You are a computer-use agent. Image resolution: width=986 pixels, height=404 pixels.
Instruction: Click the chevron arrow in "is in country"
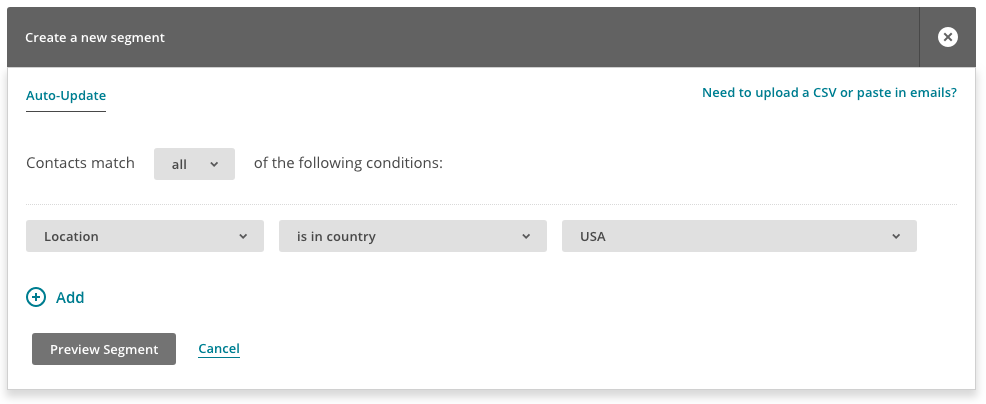coord(526,237)
